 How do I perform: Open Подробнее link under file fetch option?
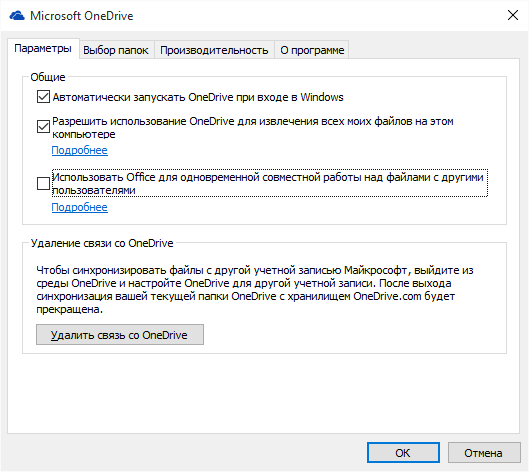click(x=80, y=150)
